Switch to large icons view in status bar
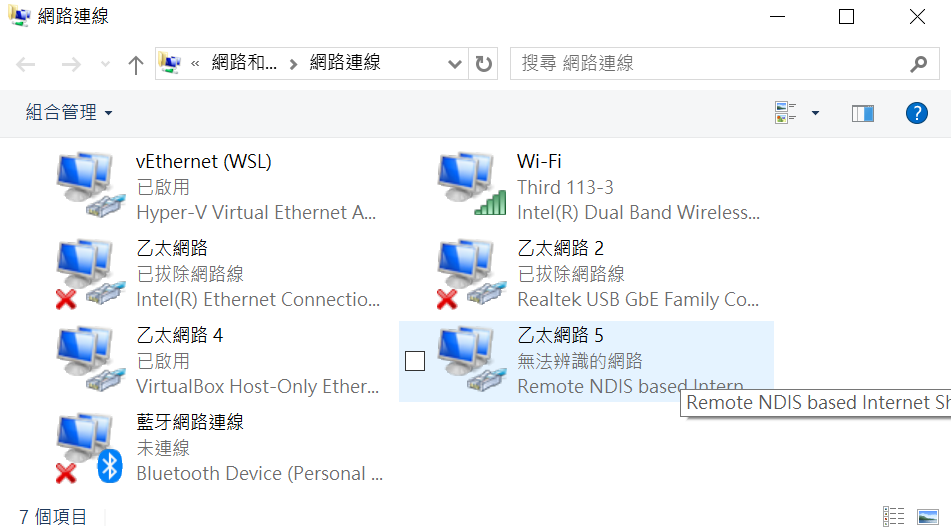 click(x=928, y=516)
